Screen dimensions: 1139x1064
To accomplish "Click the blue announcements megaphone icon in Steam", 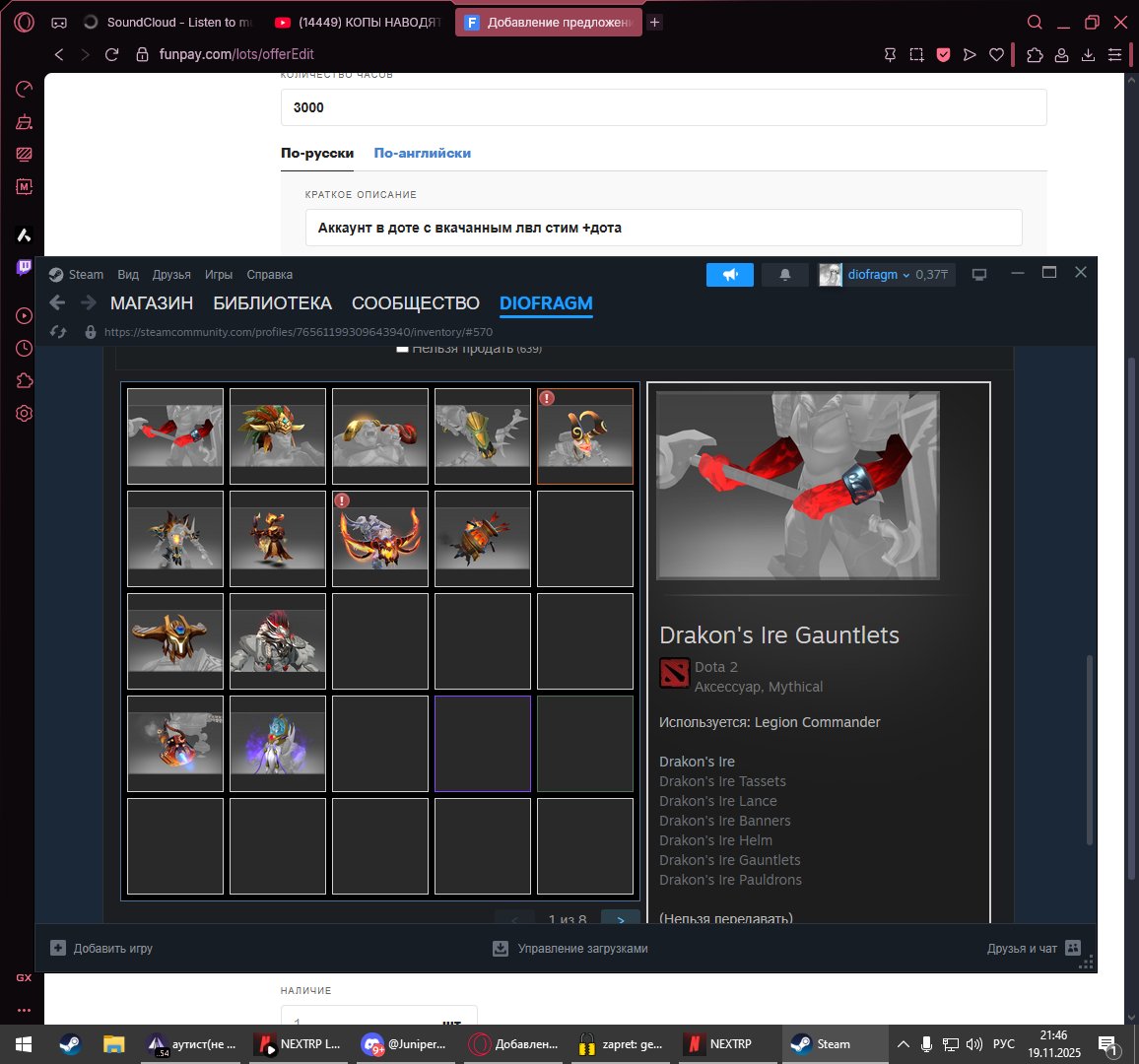I will pyautogui.click(x=729, y=275).
